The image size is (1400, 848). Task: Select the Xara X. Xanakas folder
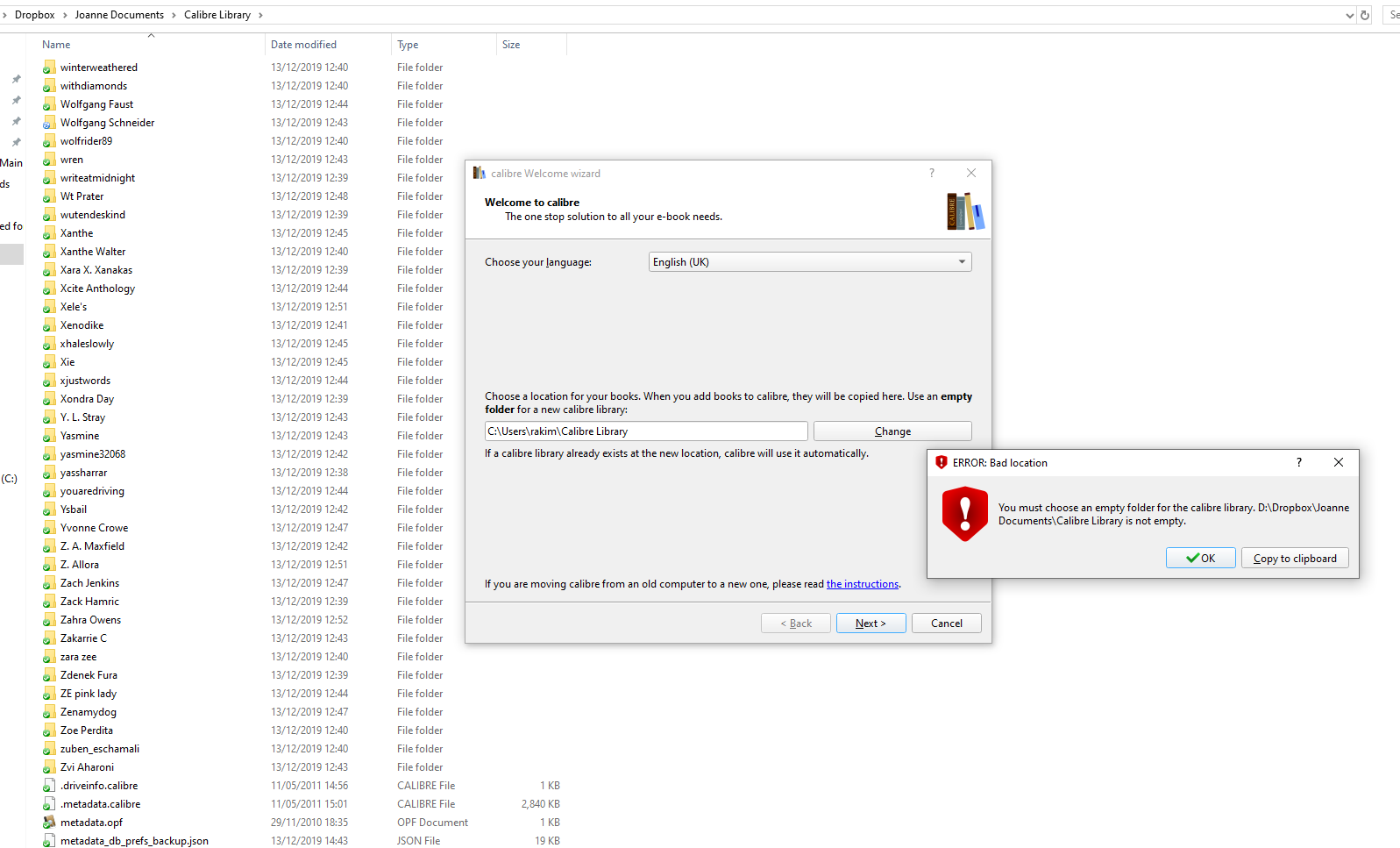96,270
